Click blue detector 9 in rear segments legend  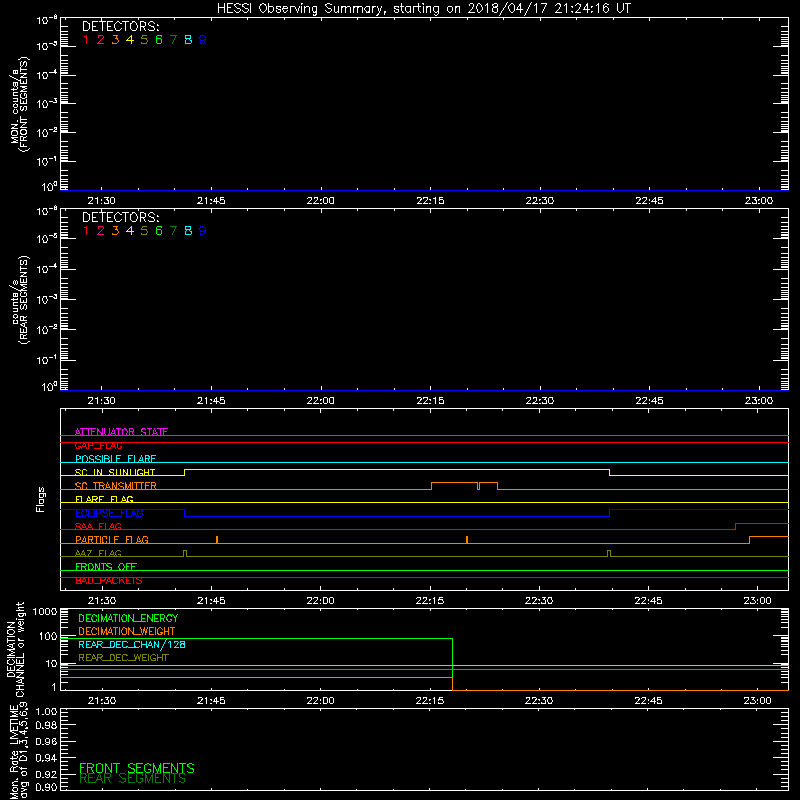(x=203, y=231)
